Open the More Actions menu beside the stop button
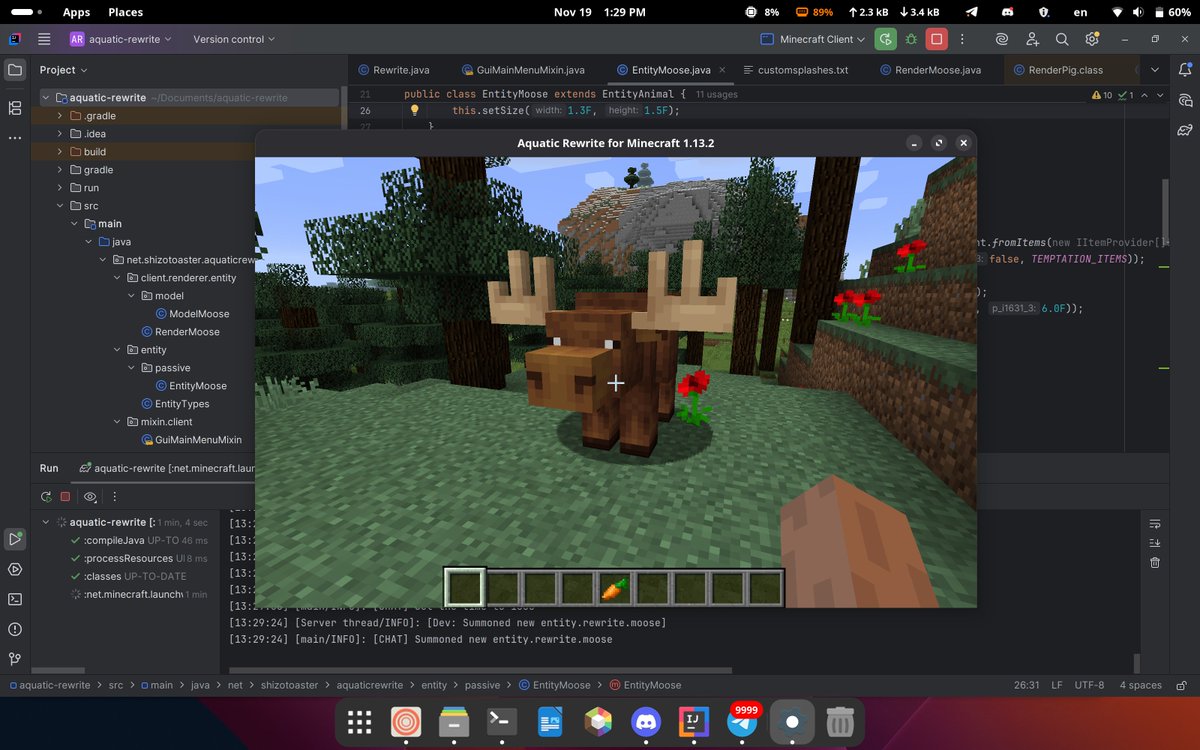This screenshot has height=750, width=1200. 963,39
